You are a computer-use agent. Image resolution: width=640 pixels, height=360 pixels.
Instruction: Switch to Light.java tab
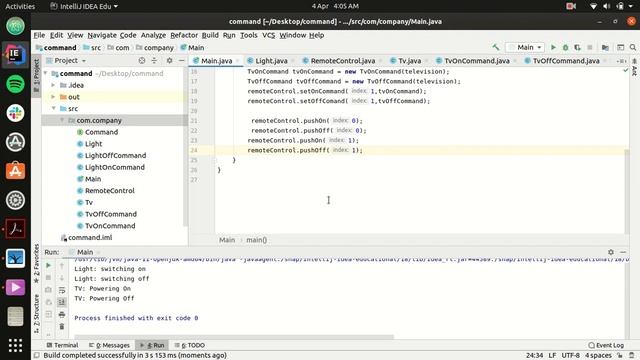(271, 61)
